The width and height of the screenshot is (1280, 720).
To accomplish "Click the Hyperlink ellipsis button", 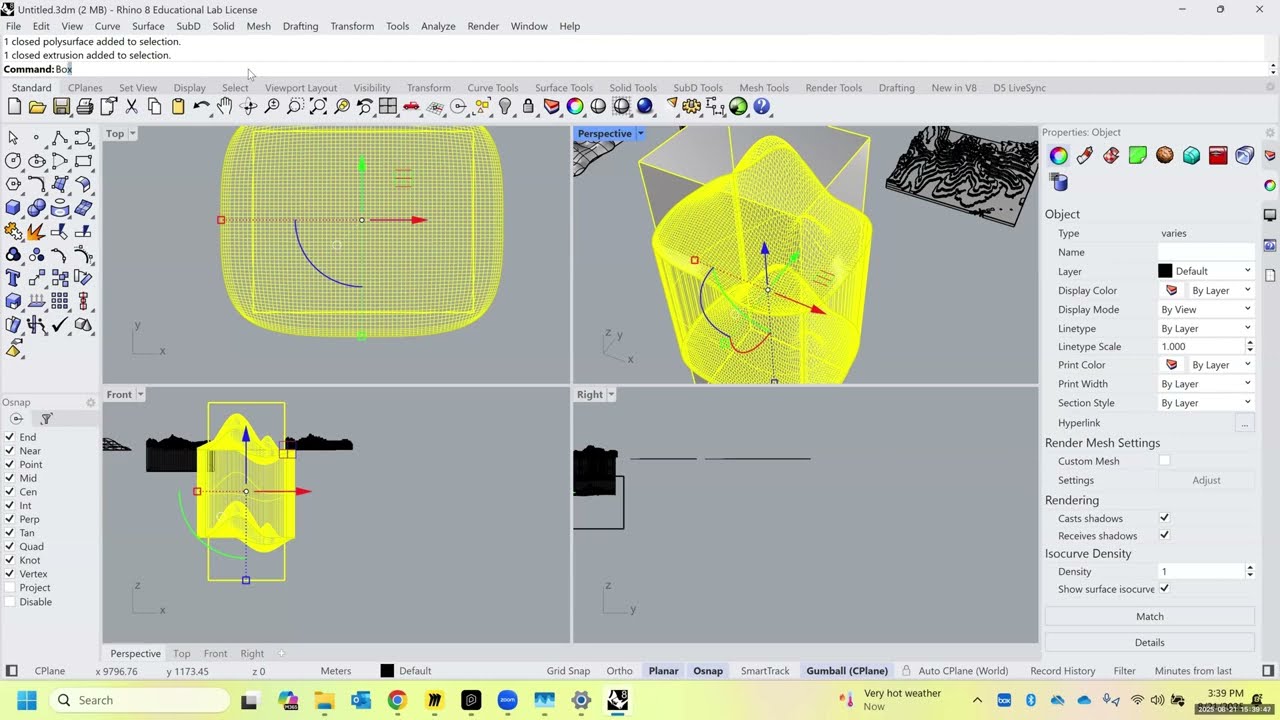I will pyautogui.click(x=1244, y=423).
